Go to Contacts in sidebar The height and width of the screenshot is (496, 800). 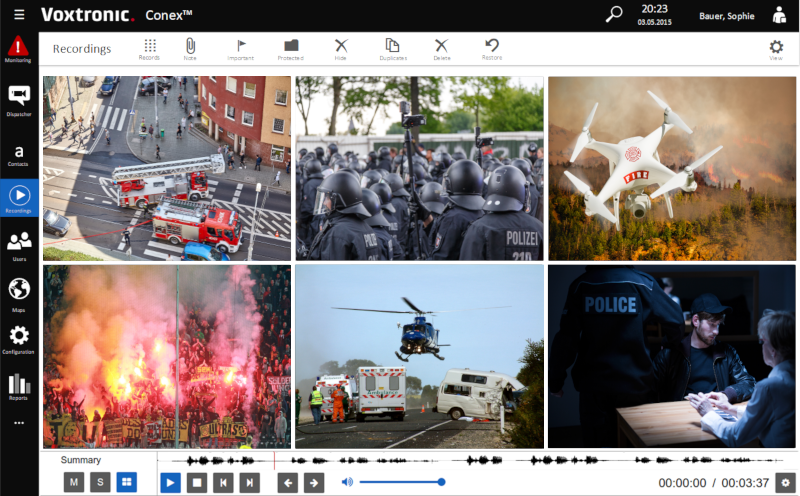click(18, 153)
